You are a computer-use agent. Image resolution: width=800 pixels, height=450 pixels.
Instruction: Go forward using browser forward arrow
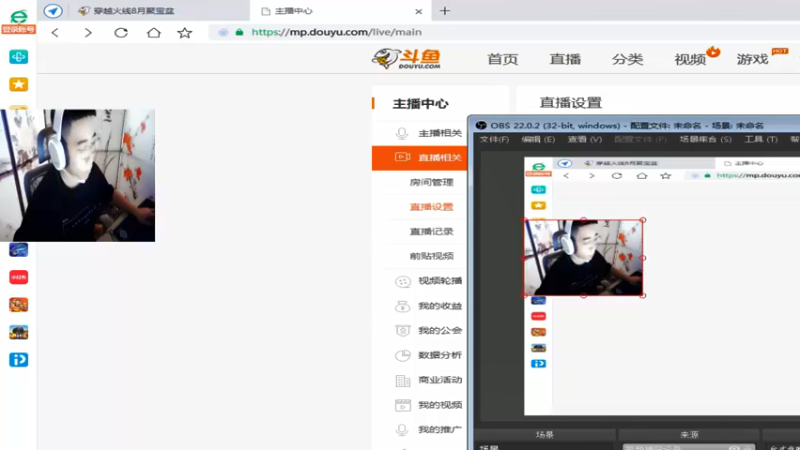[x=88, y=33]
